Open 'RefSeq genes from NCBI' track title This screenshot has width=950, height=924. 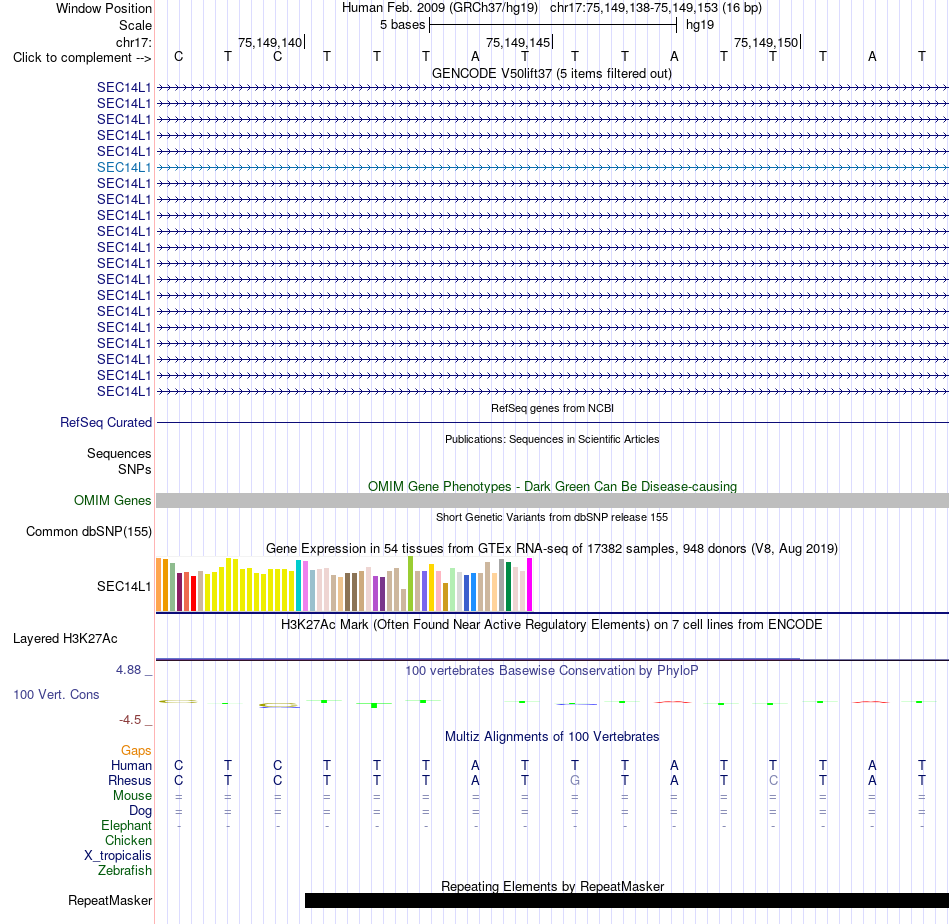tap(552, 408)
